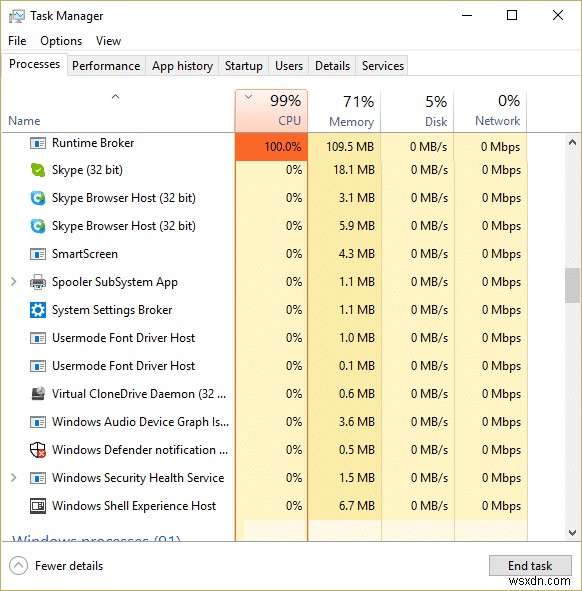
Task: Click the 0.6 MB memory value
Action: [357, 394]
